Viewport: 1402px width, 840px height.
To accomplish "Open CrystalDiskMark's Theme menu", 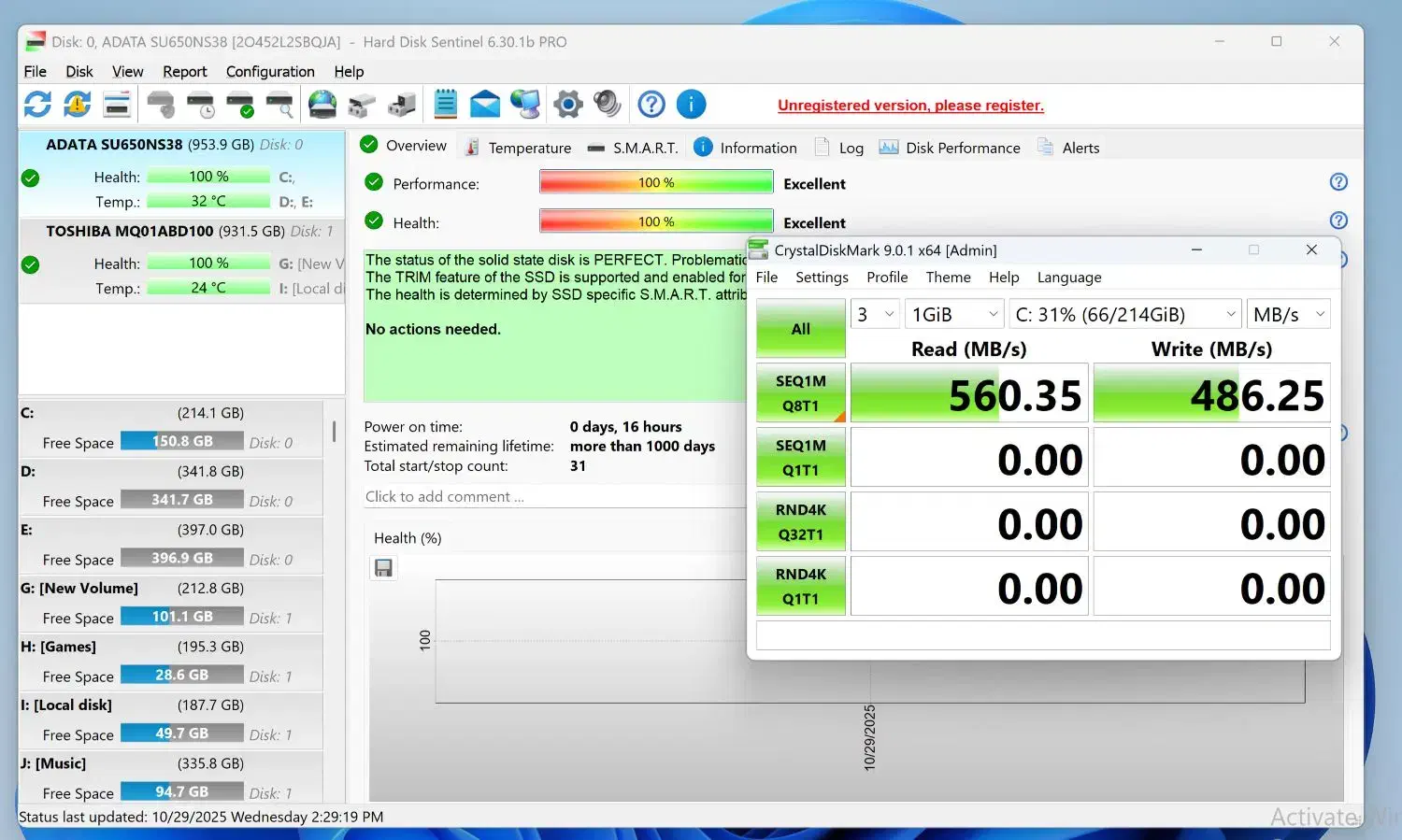I will point(948,277).
